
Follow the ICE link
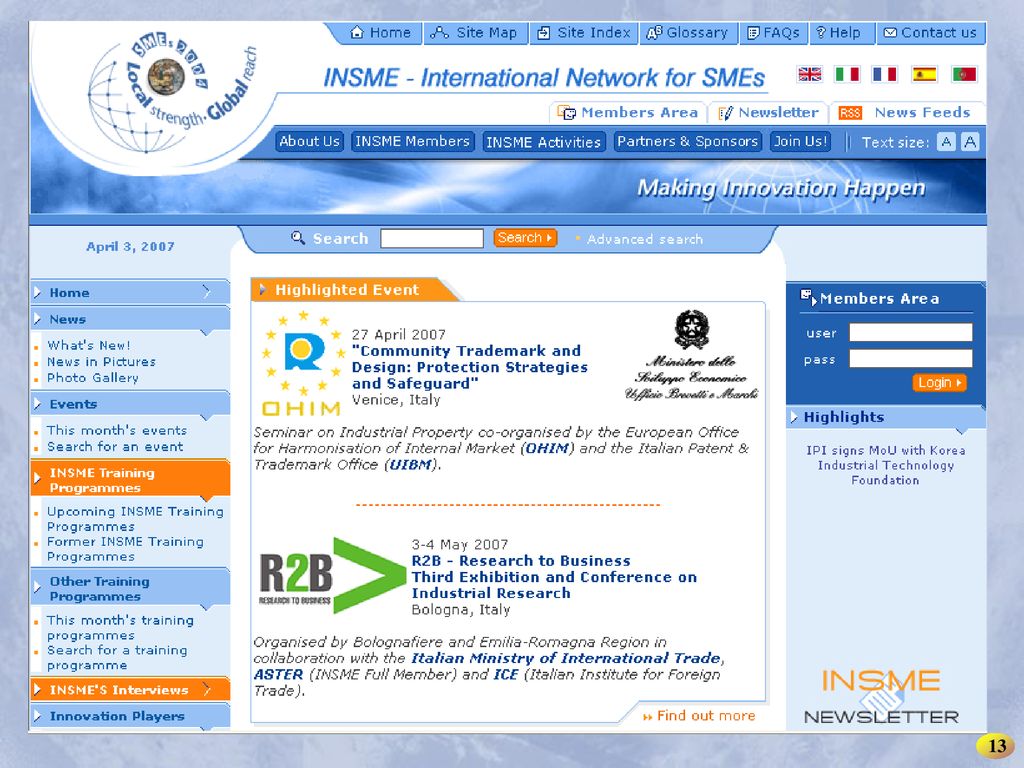(x=505, y=675)
